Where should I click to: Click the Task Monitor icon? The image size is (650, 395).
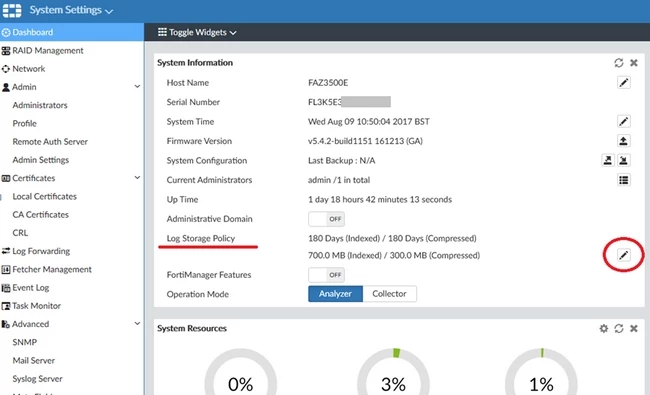[6, 306]
